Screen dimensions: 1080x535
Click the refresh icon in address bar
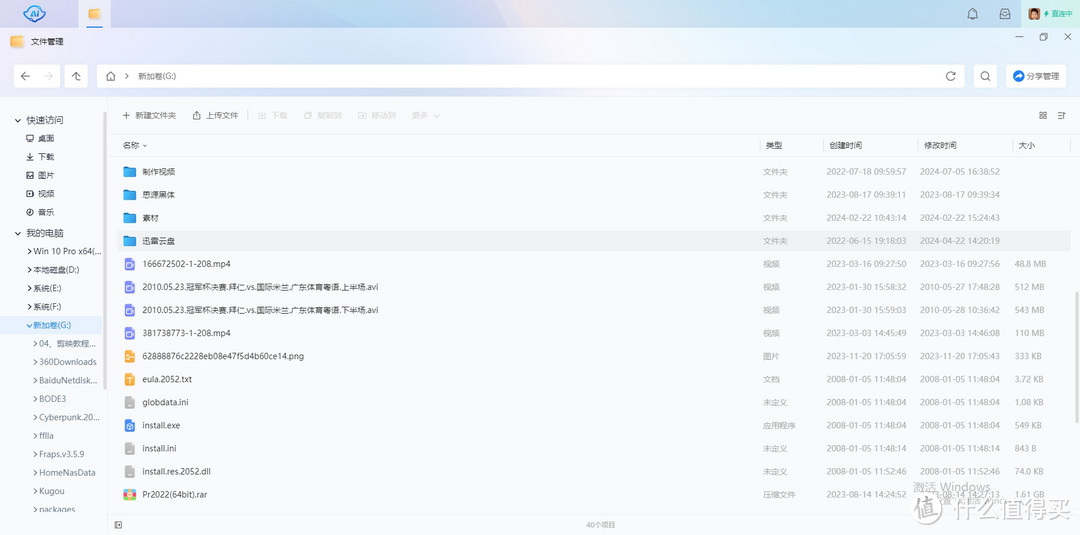[950, 76]
